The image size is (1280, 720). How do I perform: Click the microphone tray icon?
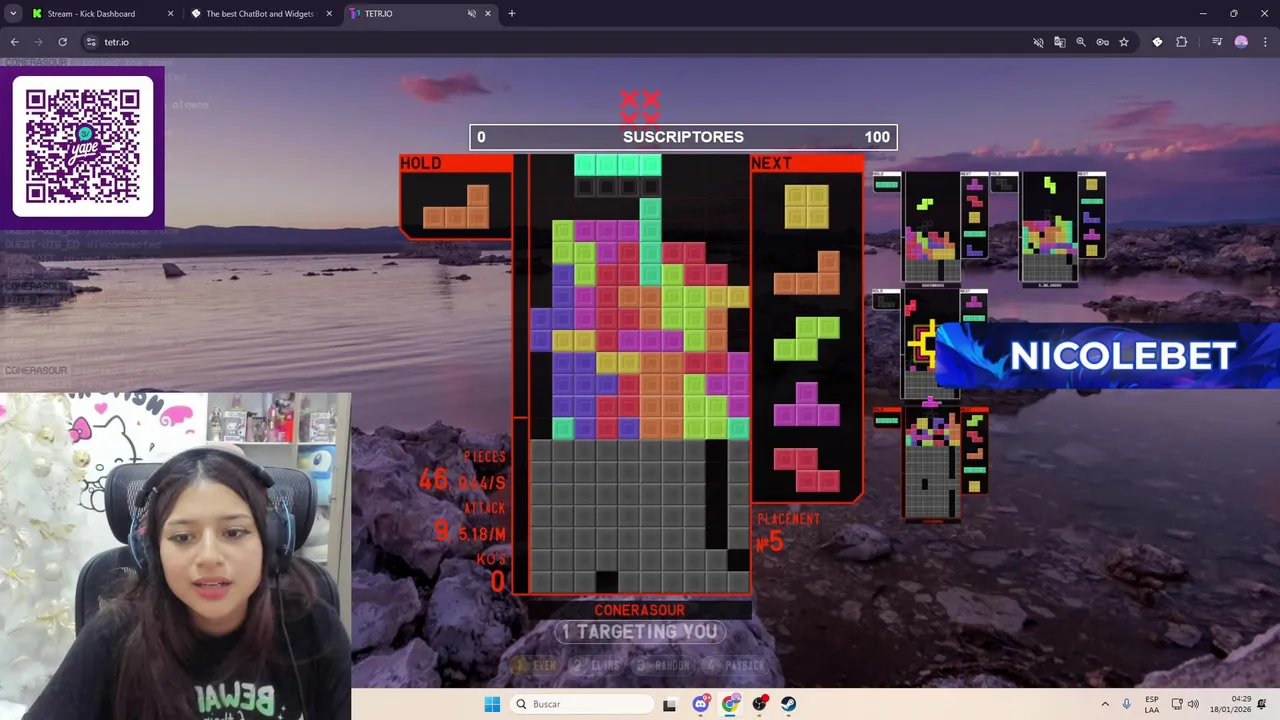[1127, 704]
